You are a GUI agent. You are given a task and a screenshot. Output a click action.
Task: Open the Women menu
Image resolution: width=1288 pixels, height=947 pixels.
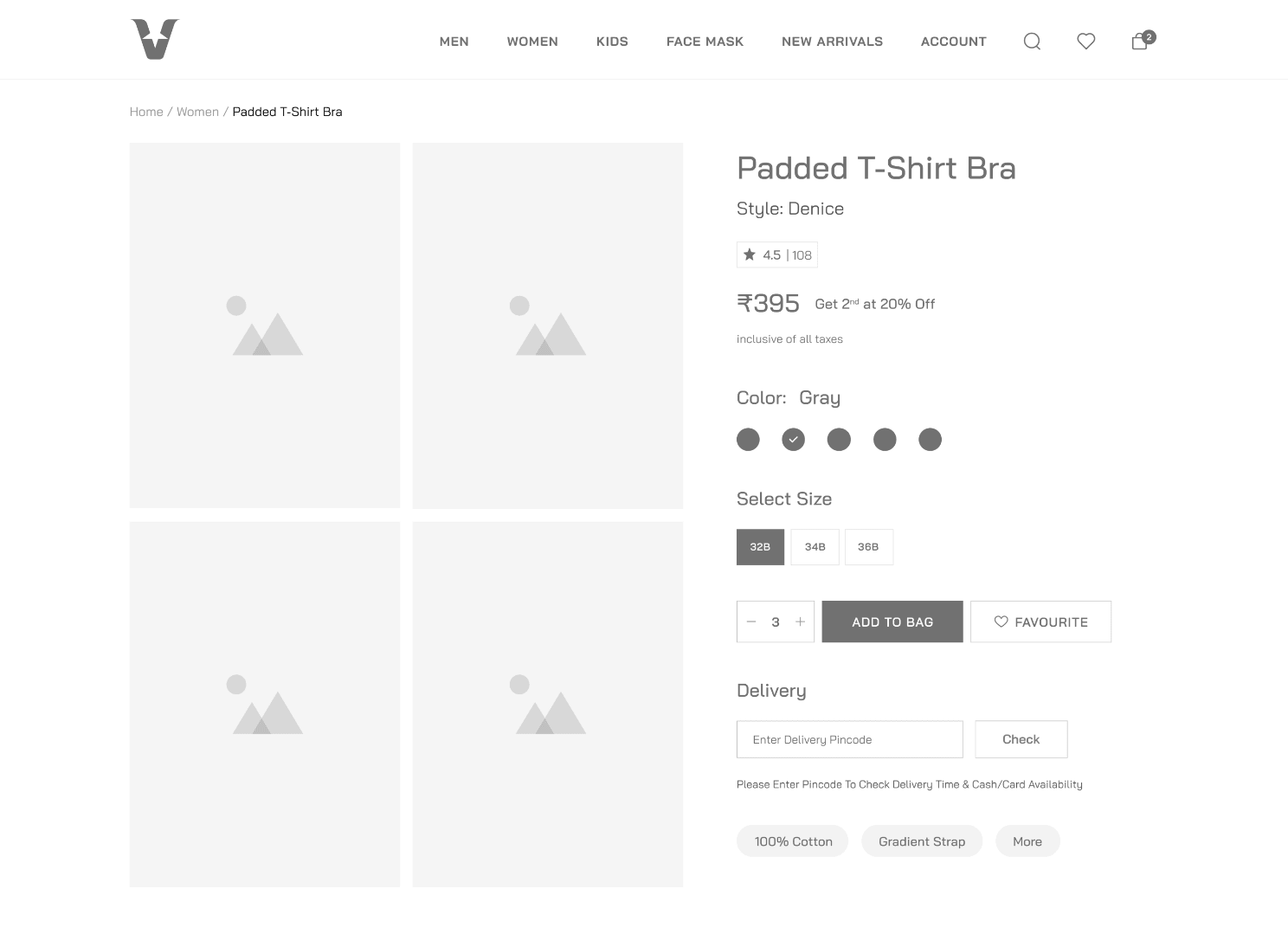[532, 42]
